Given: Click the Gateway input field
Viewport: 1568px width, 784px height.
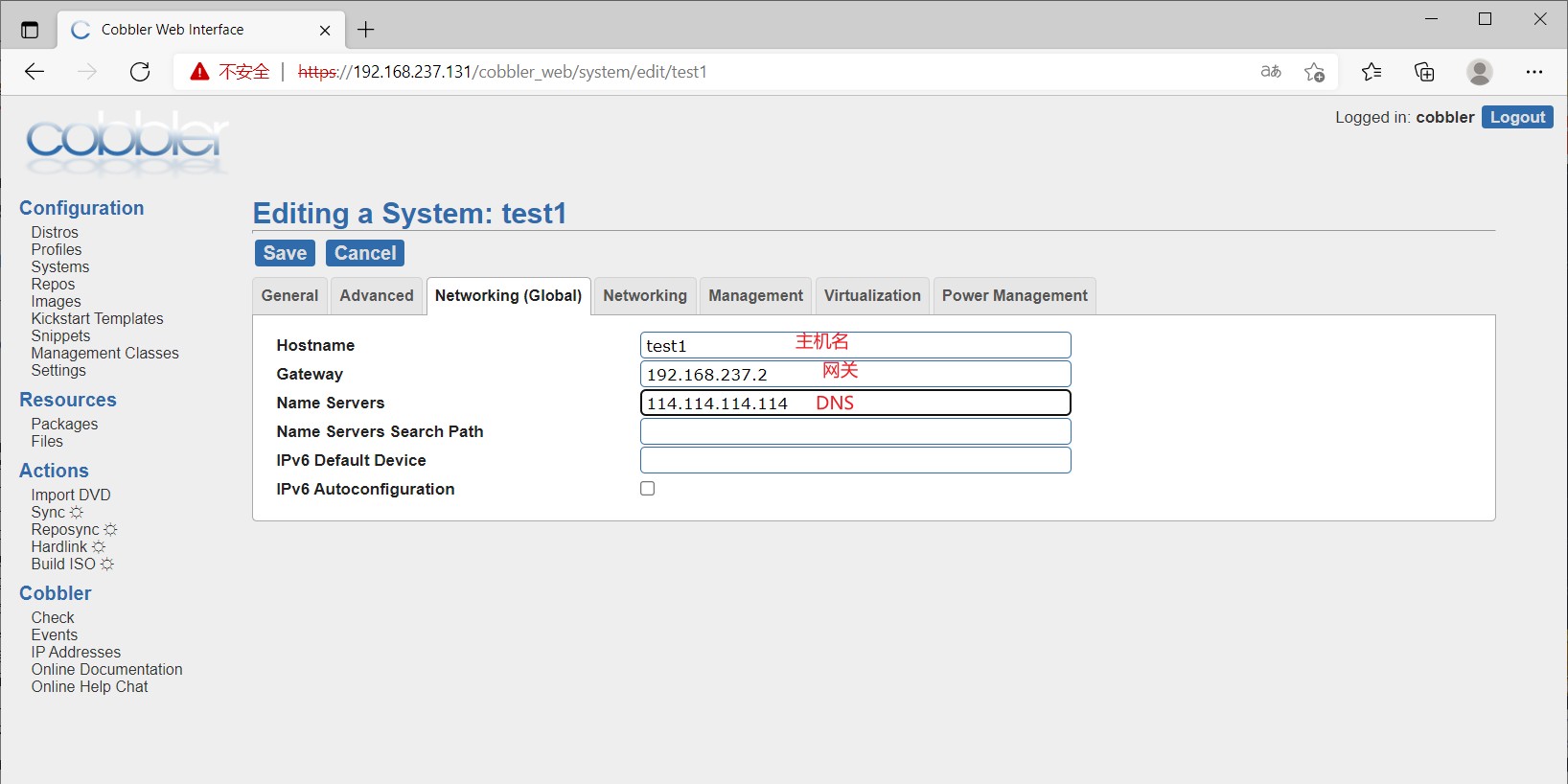Looking at the screenshot, I should (855, 374).
